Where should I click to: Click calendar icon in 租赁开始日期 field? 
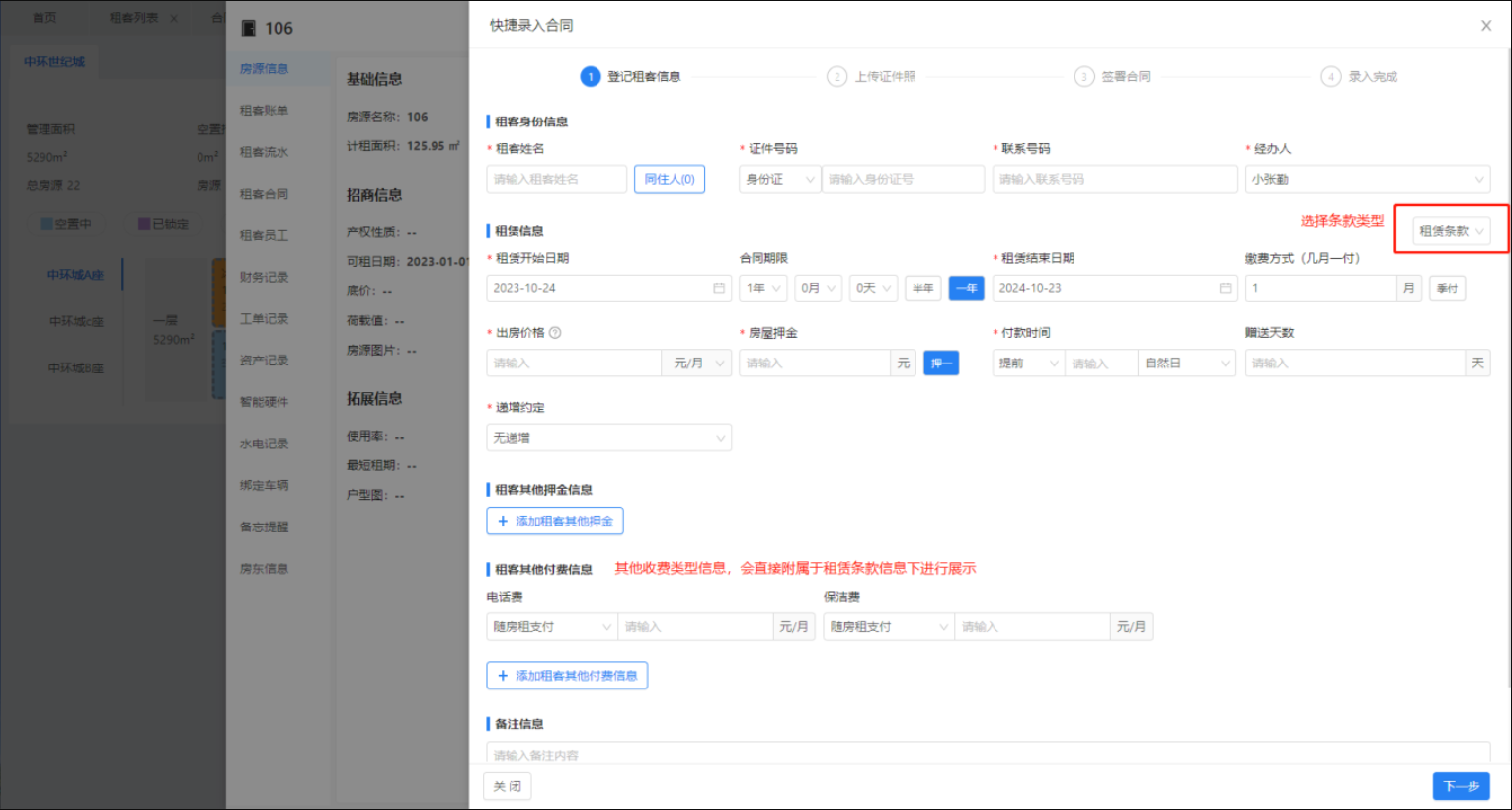[x=719, y=288]
